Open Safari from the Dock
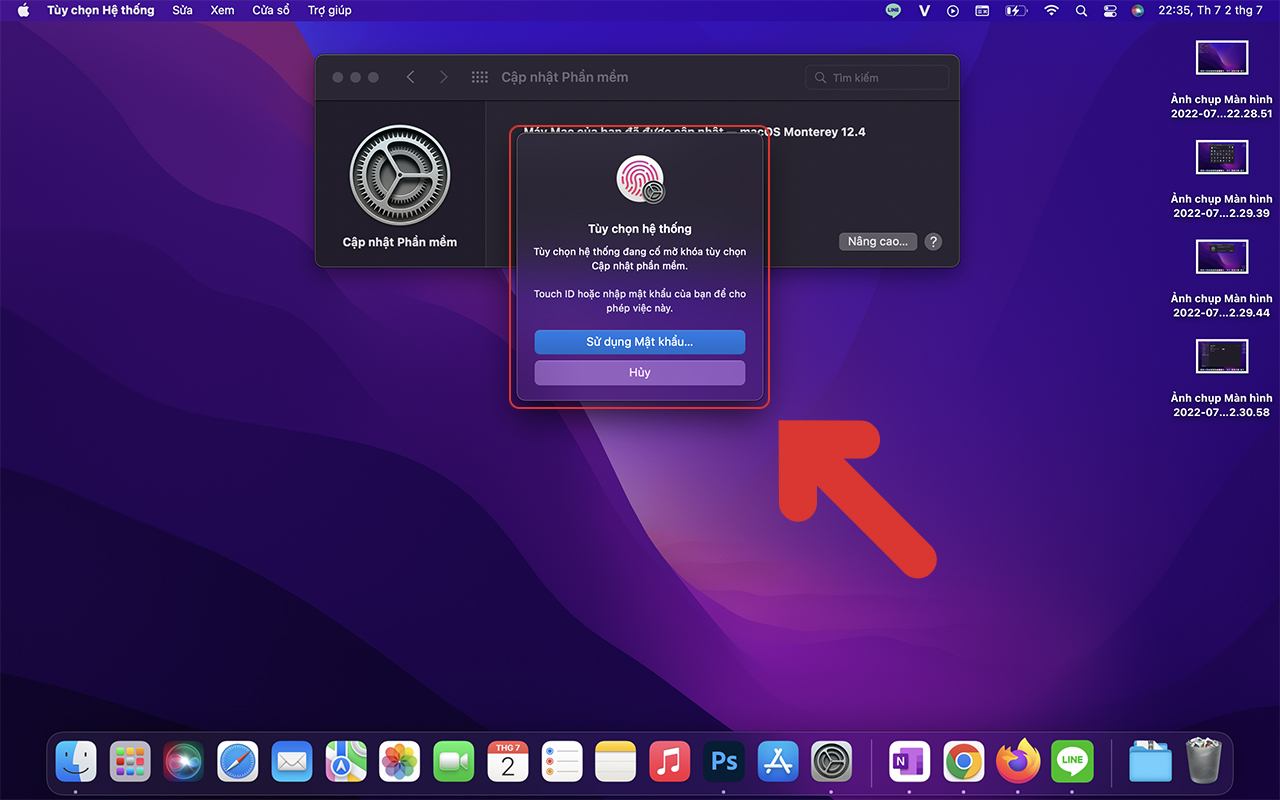1280x800 pixels. pyautogui.click(x=238, y=762)
